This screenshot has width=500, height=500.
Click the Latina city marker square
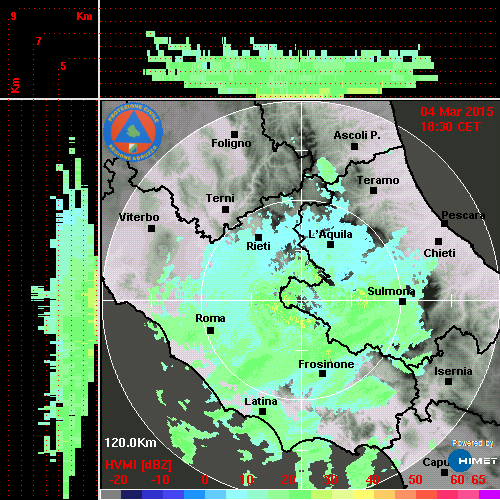[262, 412]
